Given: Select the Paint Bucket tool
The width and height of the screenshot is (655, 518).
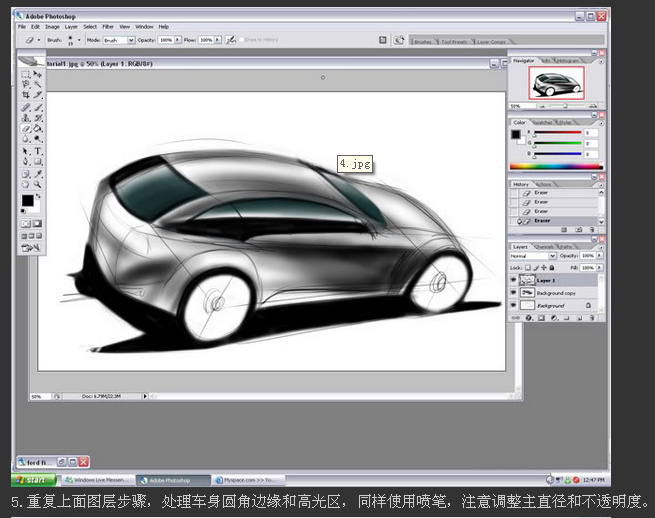Looking at the screenshot, I should click(x=38, y=129).
